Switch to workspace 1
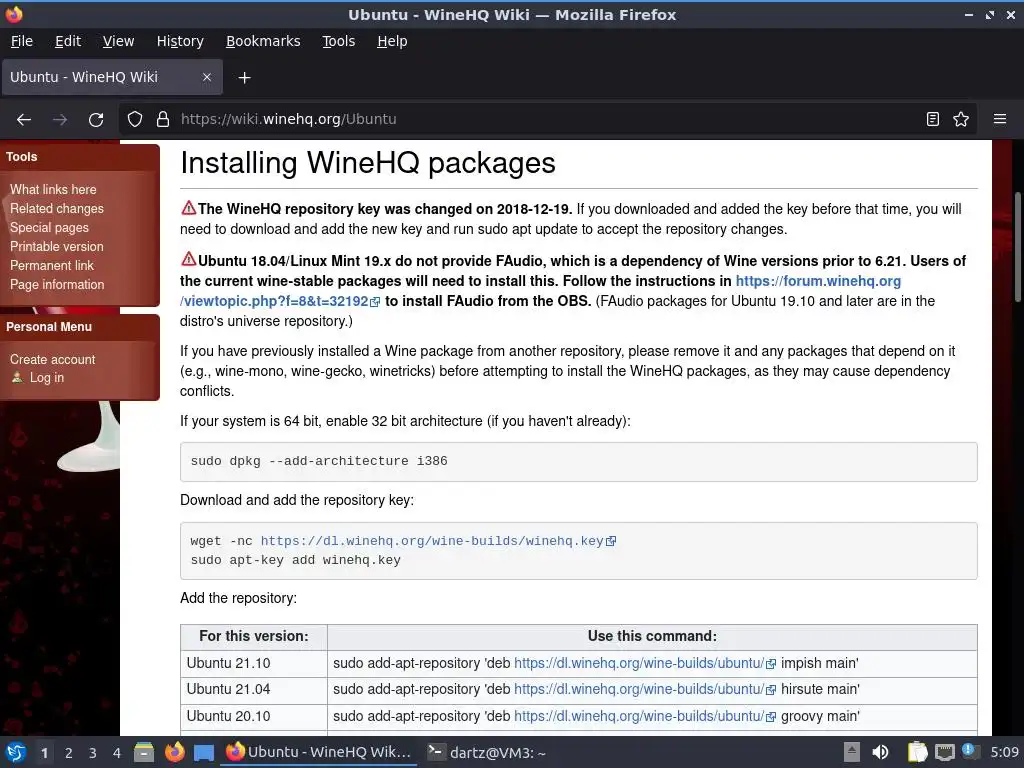This screenshot has height=768, width=1024. 44,753
